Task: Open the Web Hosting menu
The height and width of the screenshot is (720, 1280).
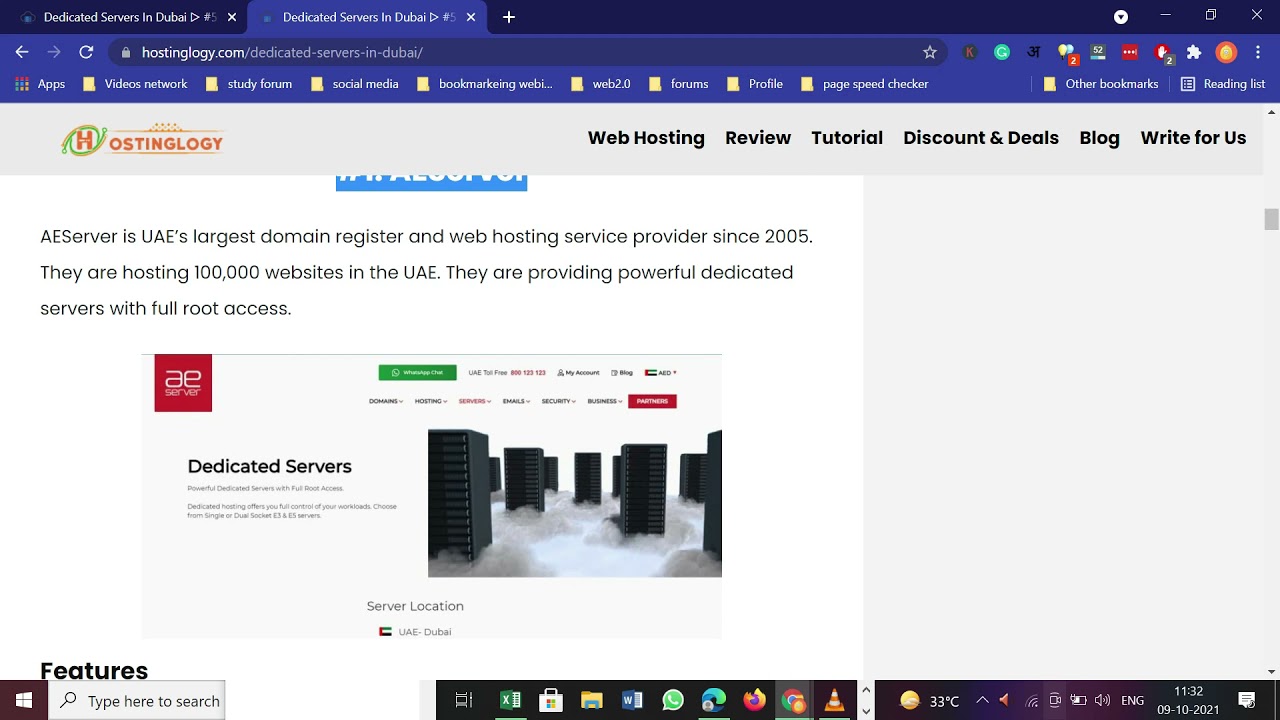Action: 646,138
